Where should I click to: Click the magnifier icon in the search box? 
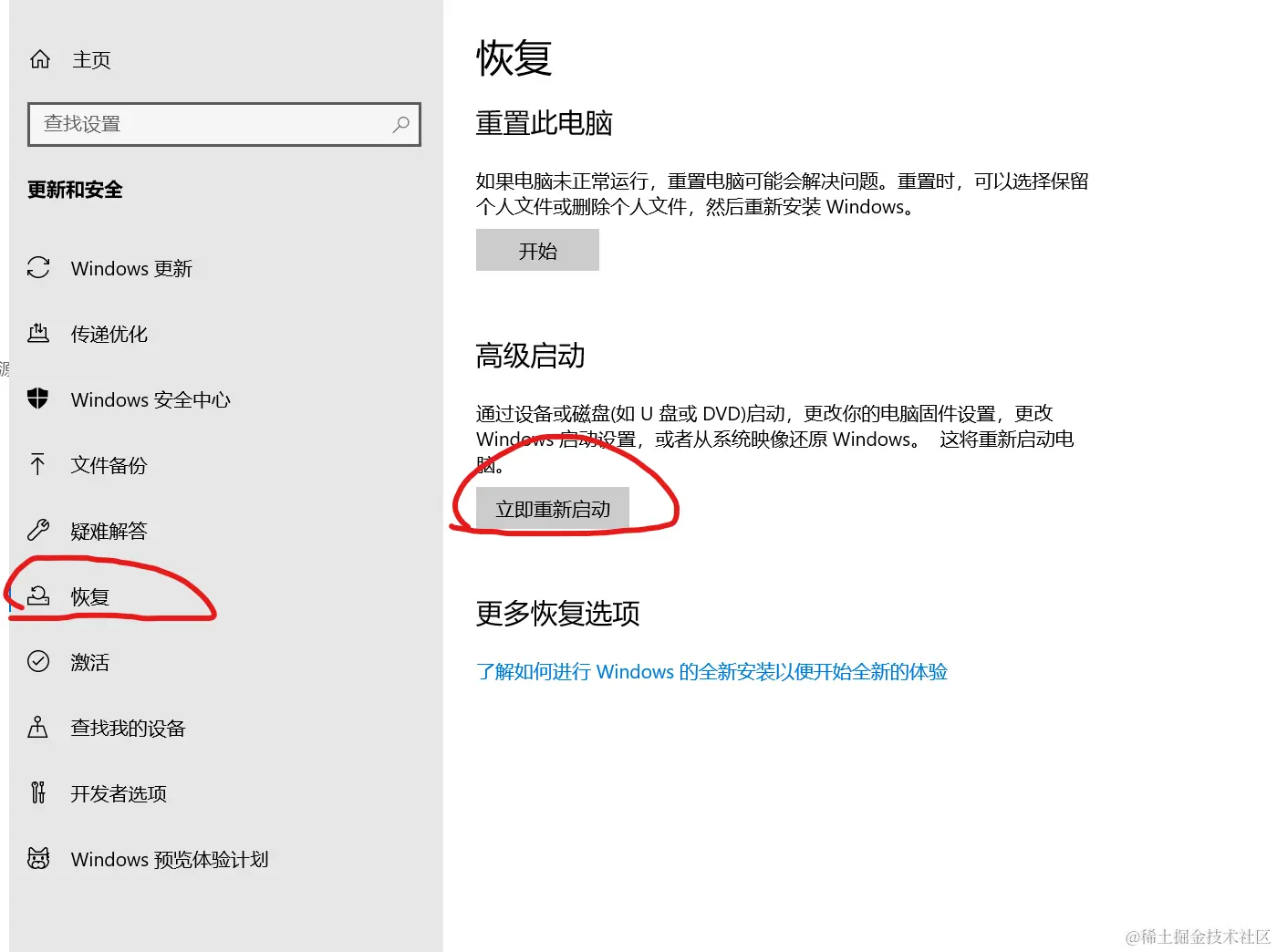click(x=400, y=125)
